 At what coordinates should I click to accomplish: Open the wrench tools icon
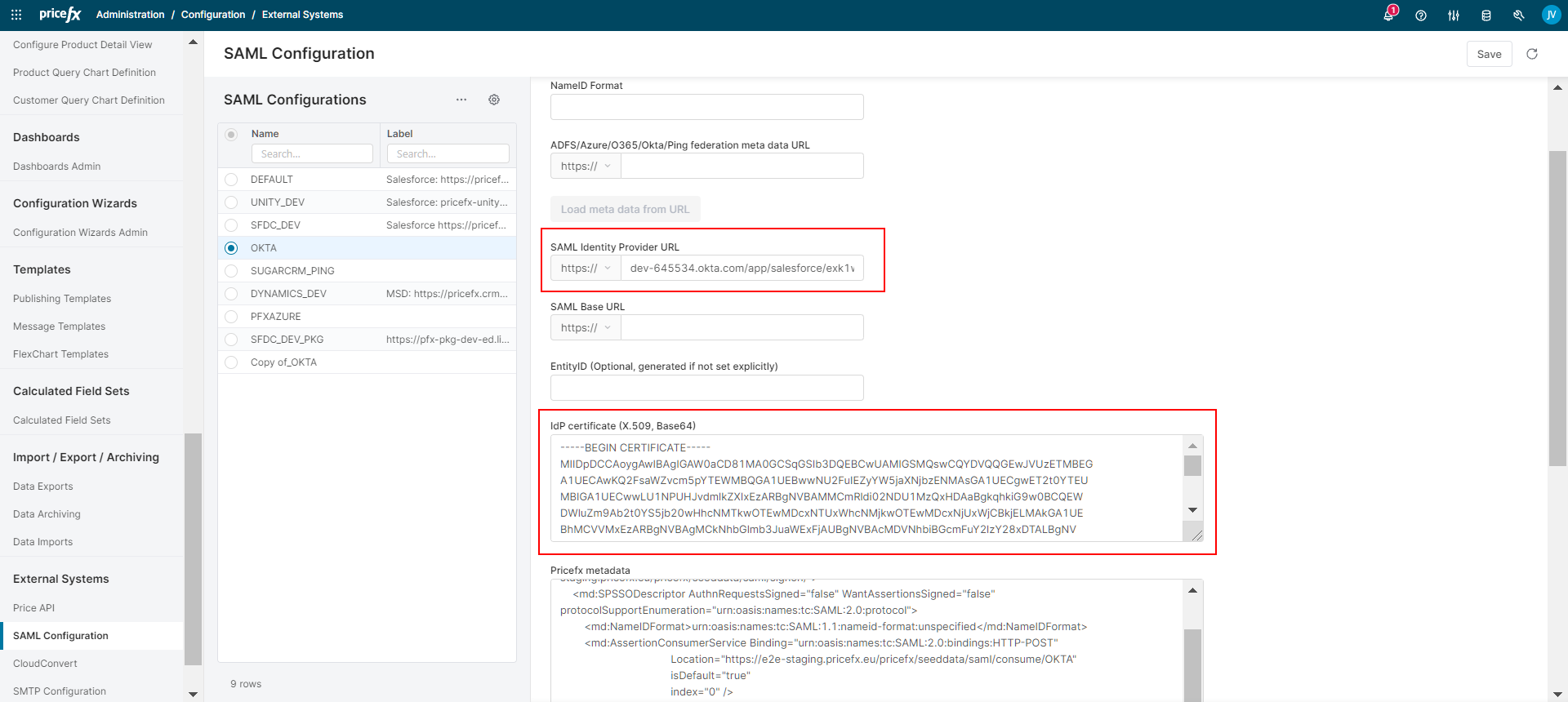point(1518,16)
